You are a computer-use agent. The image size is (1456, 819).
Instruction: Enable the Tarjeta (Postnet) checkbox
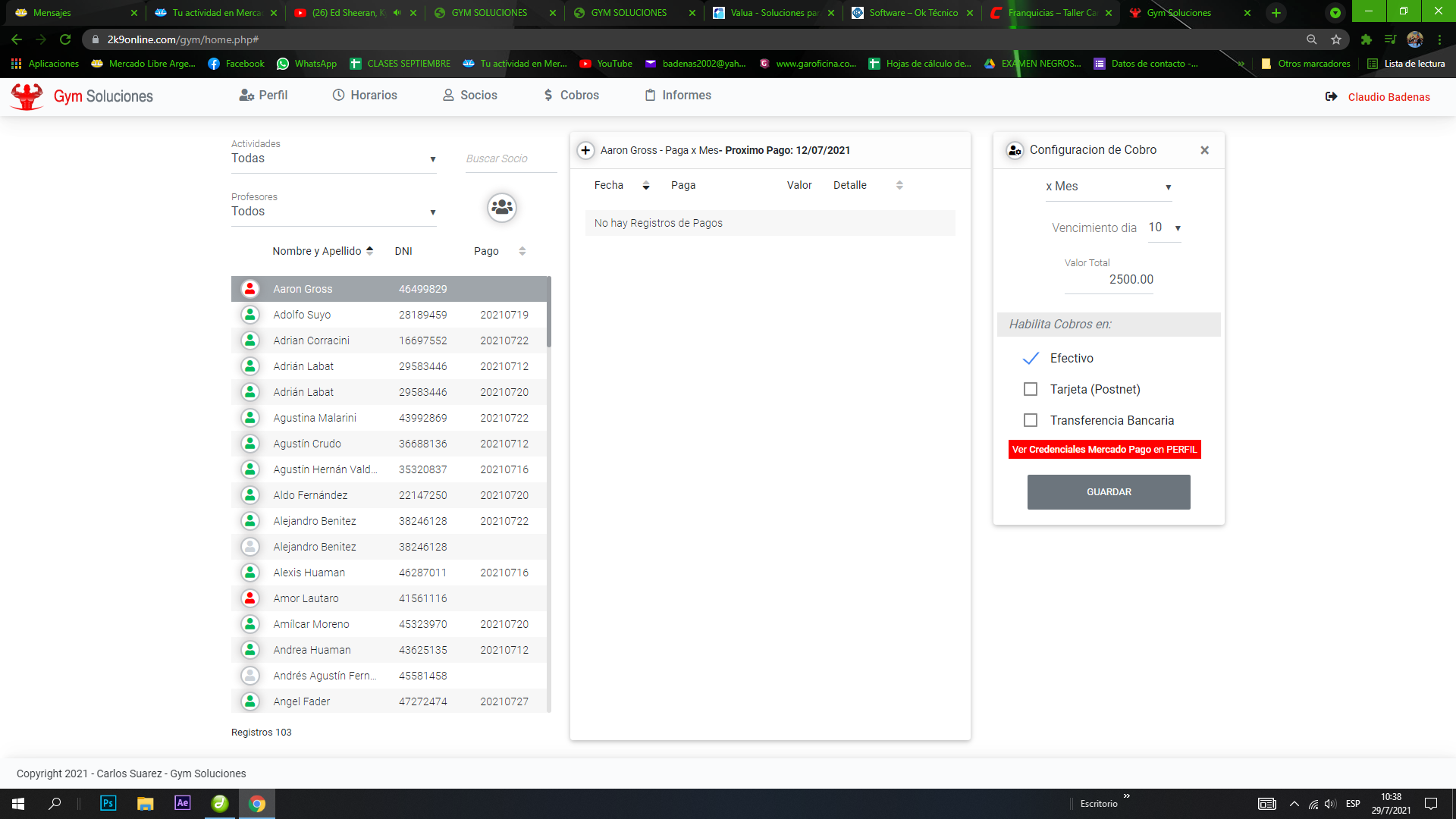pos(1031,389)
